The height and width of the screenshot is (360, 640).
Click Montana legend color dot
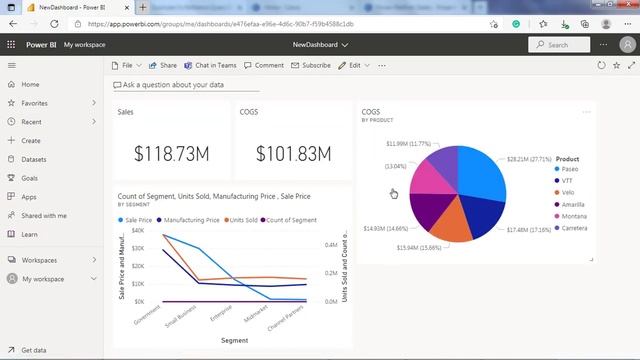pos(557,216)
